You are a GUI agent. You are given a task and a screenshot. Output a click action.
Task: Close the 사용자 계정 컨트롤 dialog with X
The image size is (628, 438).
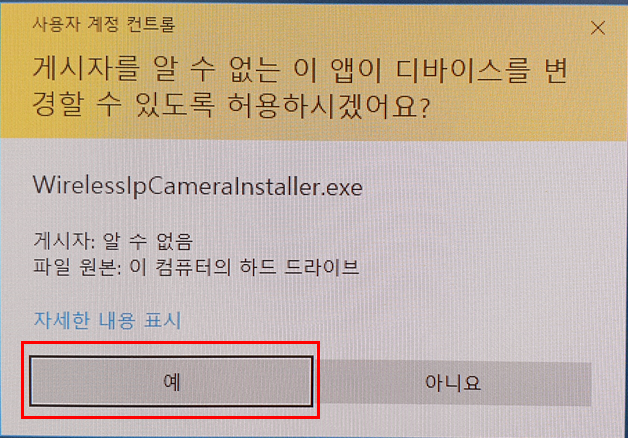click(598, 28)
